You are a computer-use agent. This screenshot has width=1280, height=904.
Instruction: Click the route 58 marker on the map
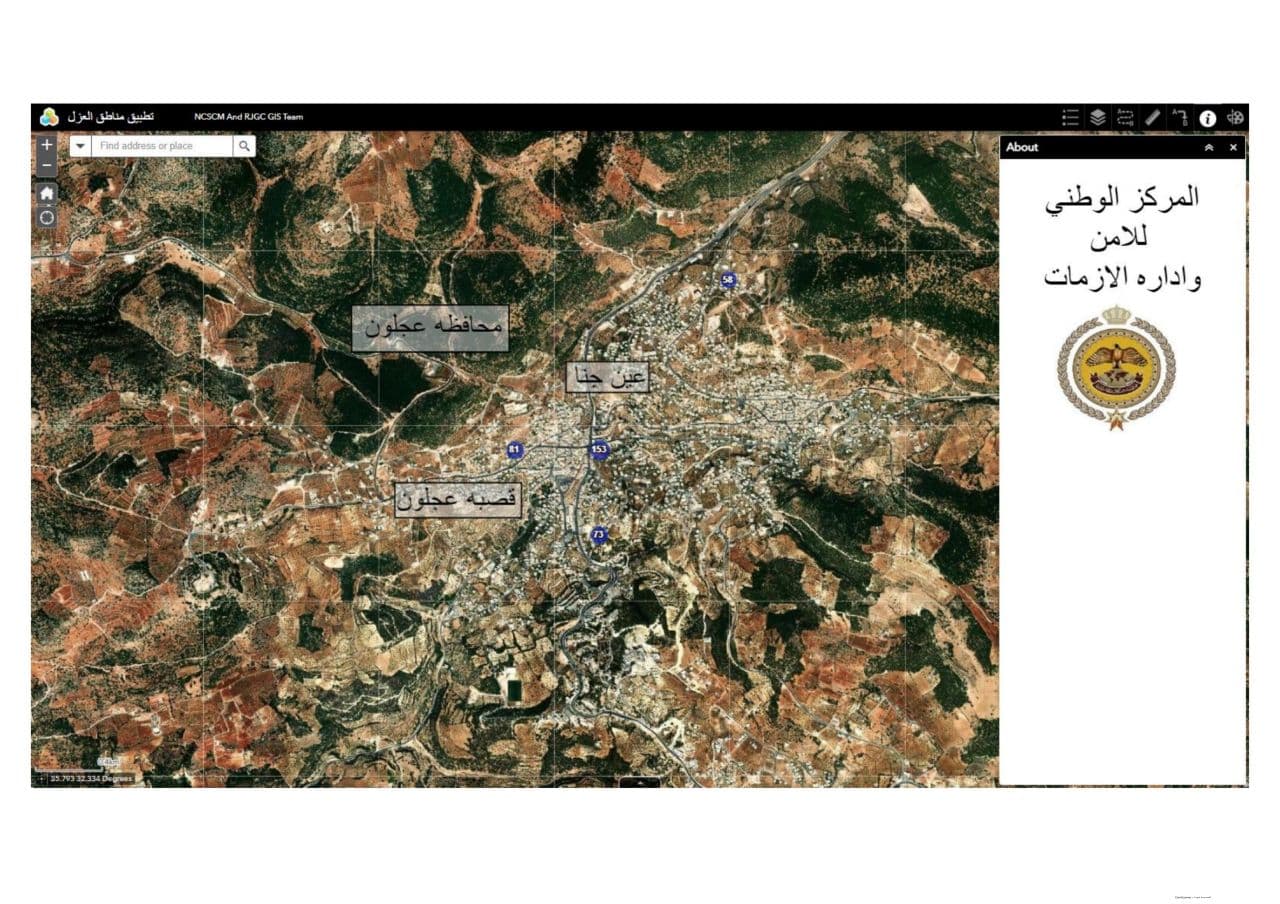pyautogui.click(x=728, y=281)
